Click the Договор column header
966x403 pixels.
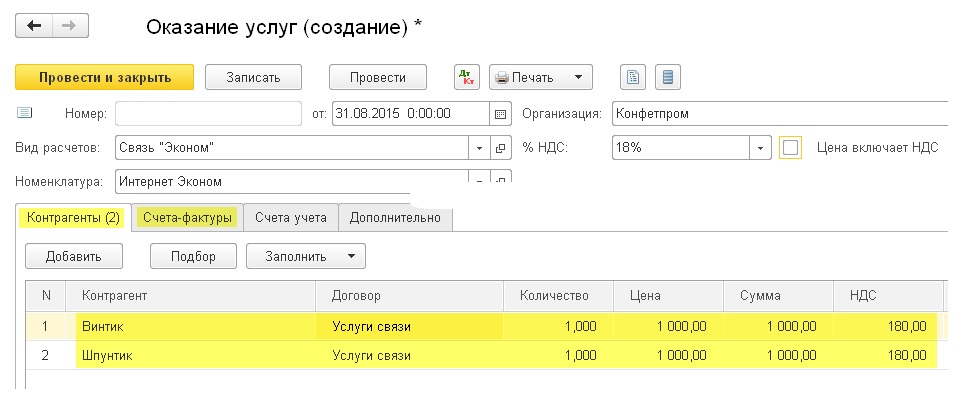coord(410,296)
